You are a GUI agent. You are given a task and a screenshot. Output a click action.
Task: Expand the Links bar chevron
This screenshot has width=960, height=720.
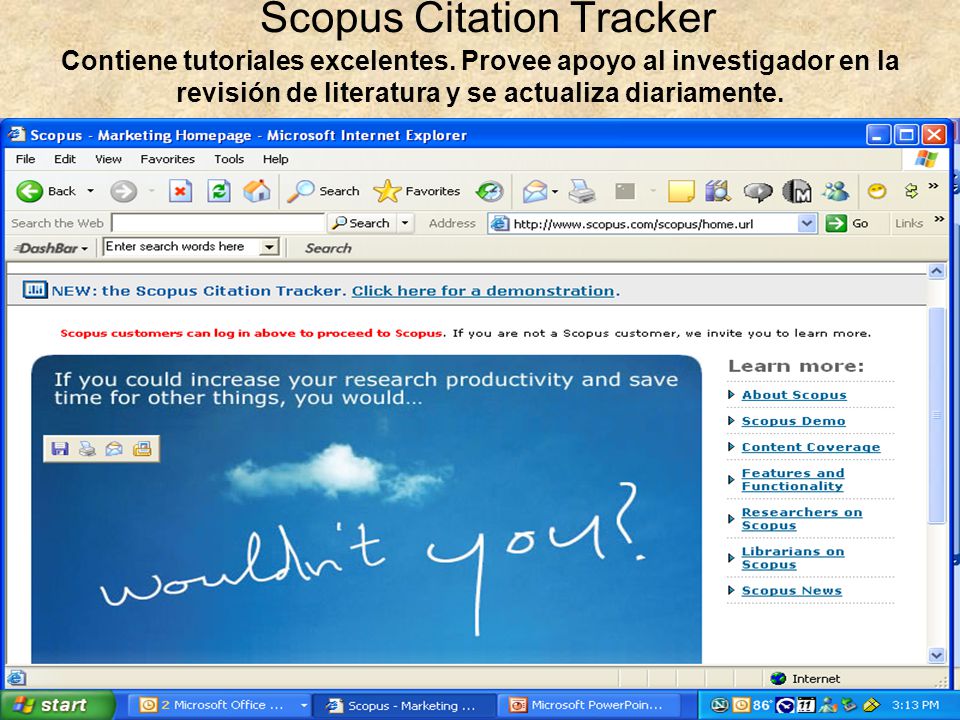pyautogui.click(x=939, y=219)
